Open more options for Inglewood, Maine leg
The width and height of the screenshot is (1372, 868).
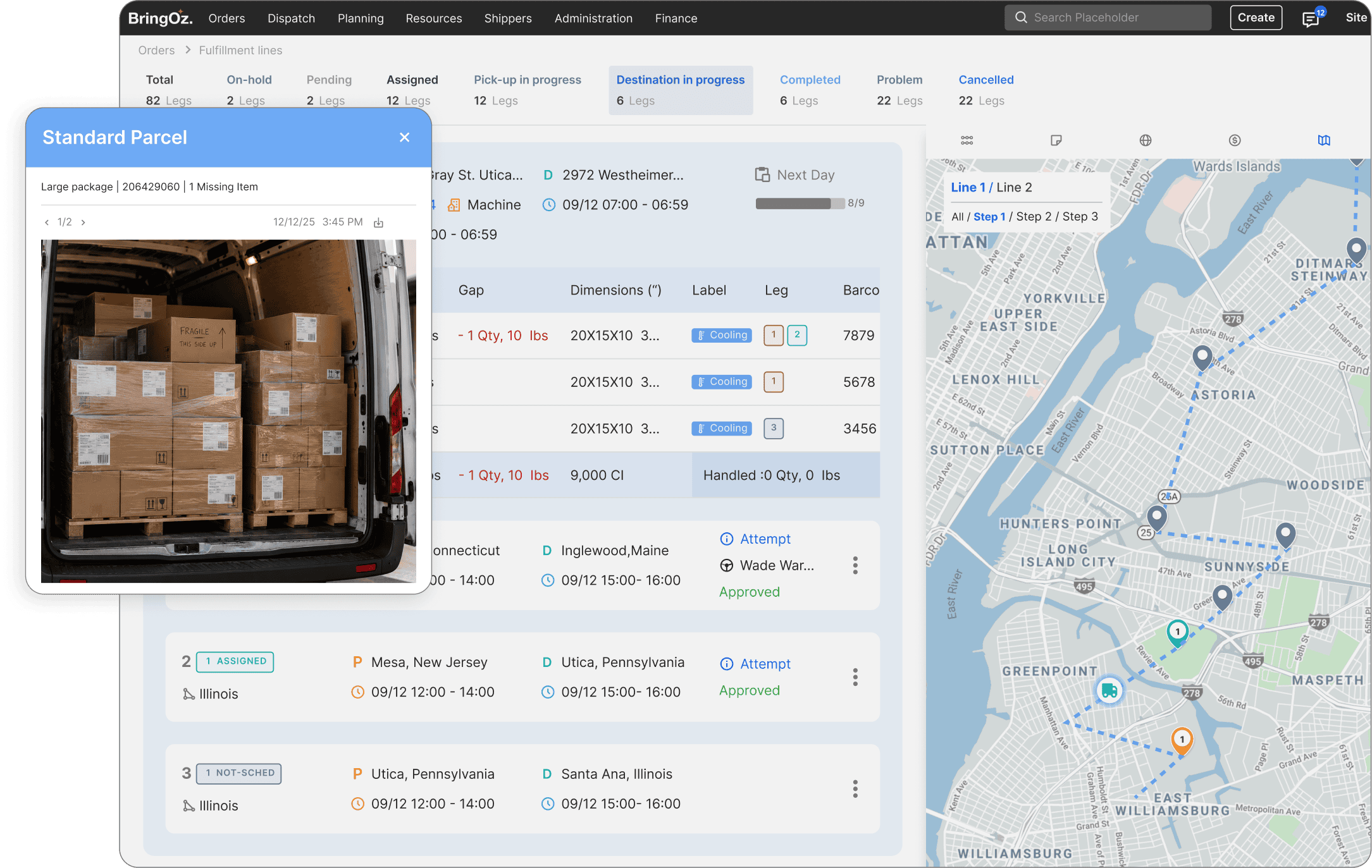[x=855, y=565]
